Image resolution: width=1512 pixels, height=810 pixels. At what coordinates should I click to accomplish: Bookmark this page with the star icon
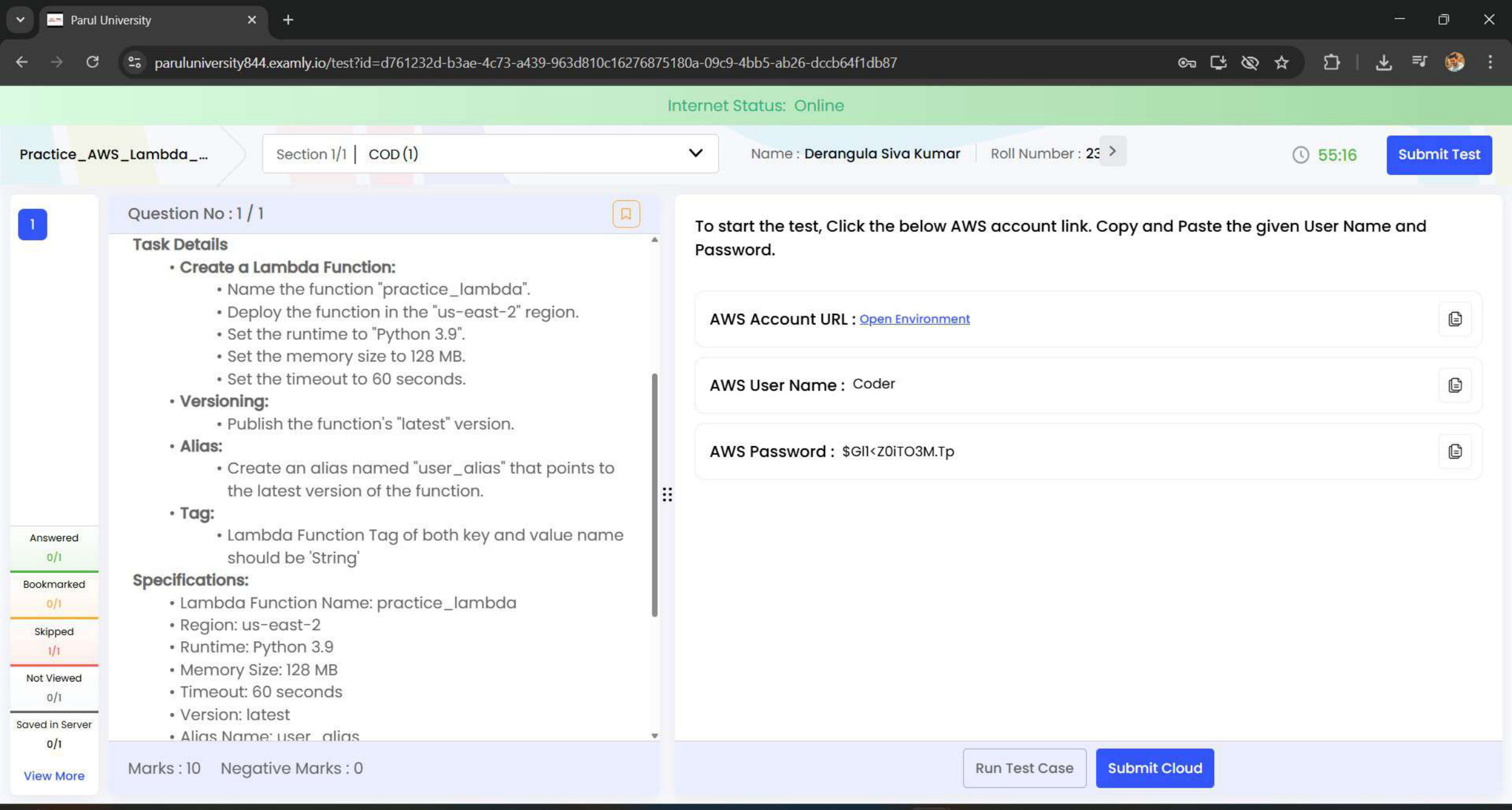tap(1282, 62)
